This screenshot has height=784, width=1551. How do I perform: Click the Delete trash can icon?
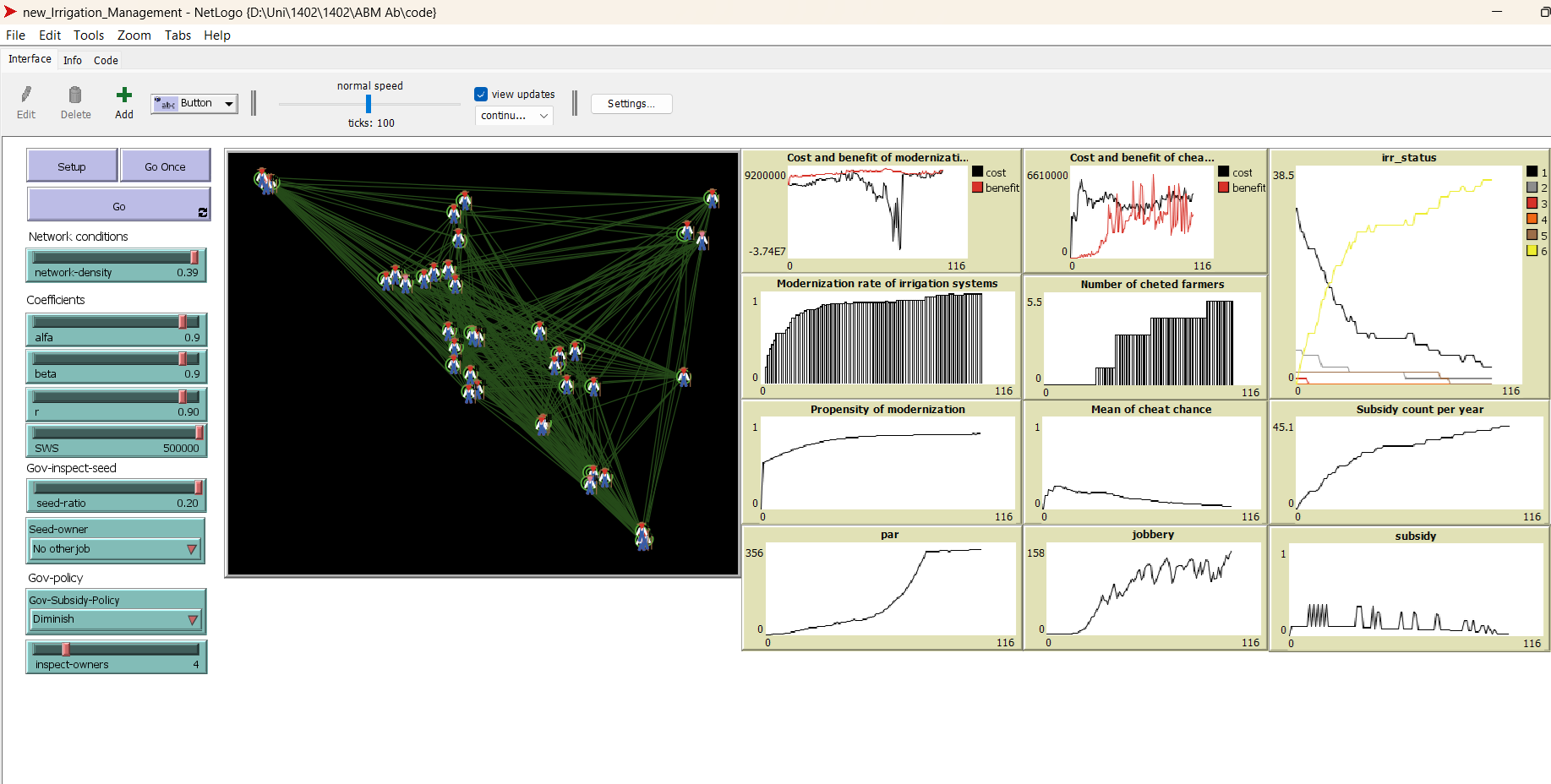(75, 95)
